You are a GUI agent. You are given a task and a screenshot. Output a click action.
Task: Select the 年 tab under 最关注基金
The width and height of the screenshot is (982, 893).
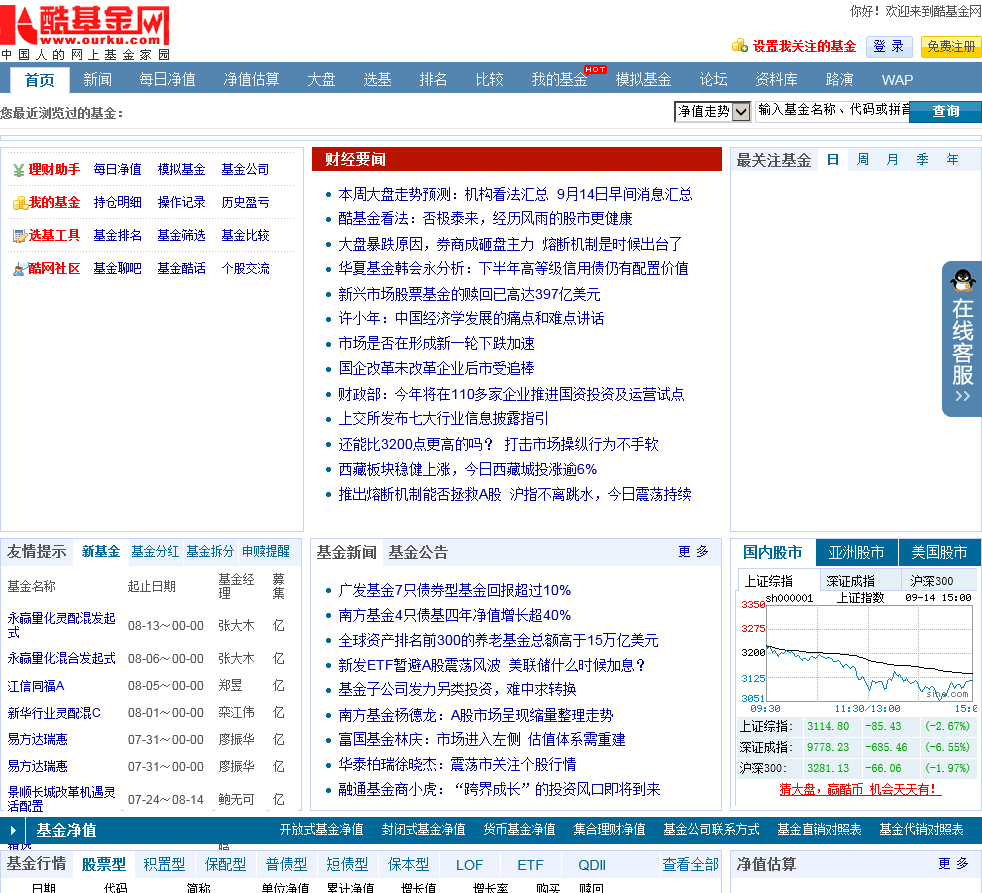(x=953, y=160)
